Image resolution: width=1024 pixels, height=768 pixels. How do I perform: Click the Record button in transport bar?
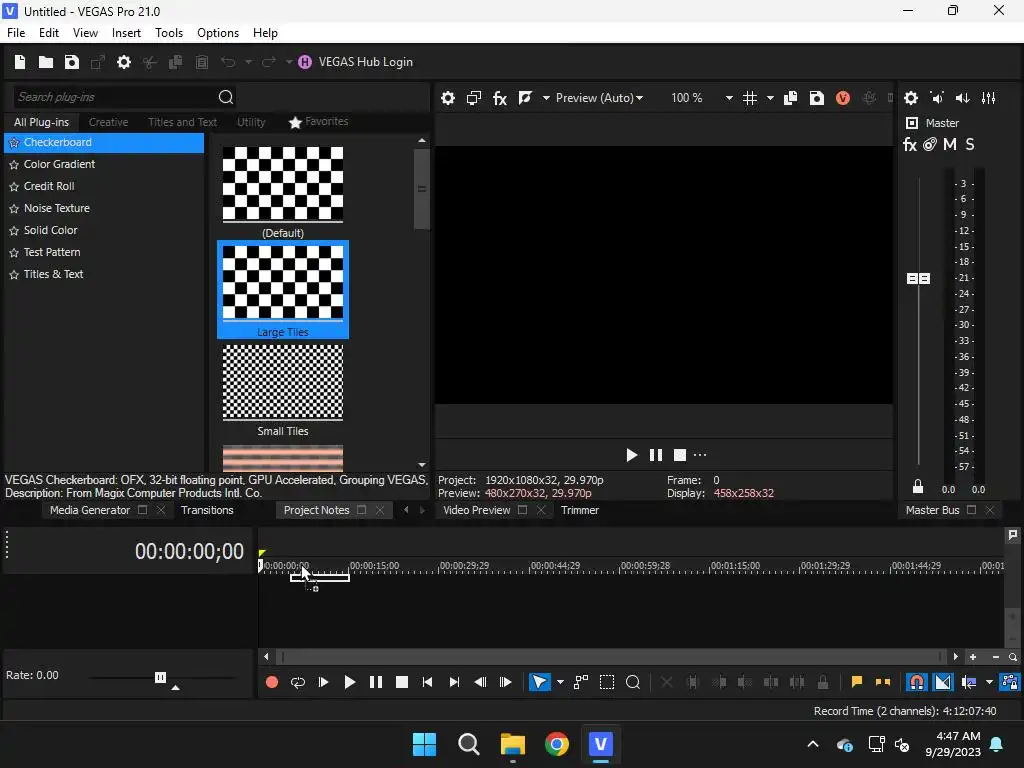tap(272, 682)
